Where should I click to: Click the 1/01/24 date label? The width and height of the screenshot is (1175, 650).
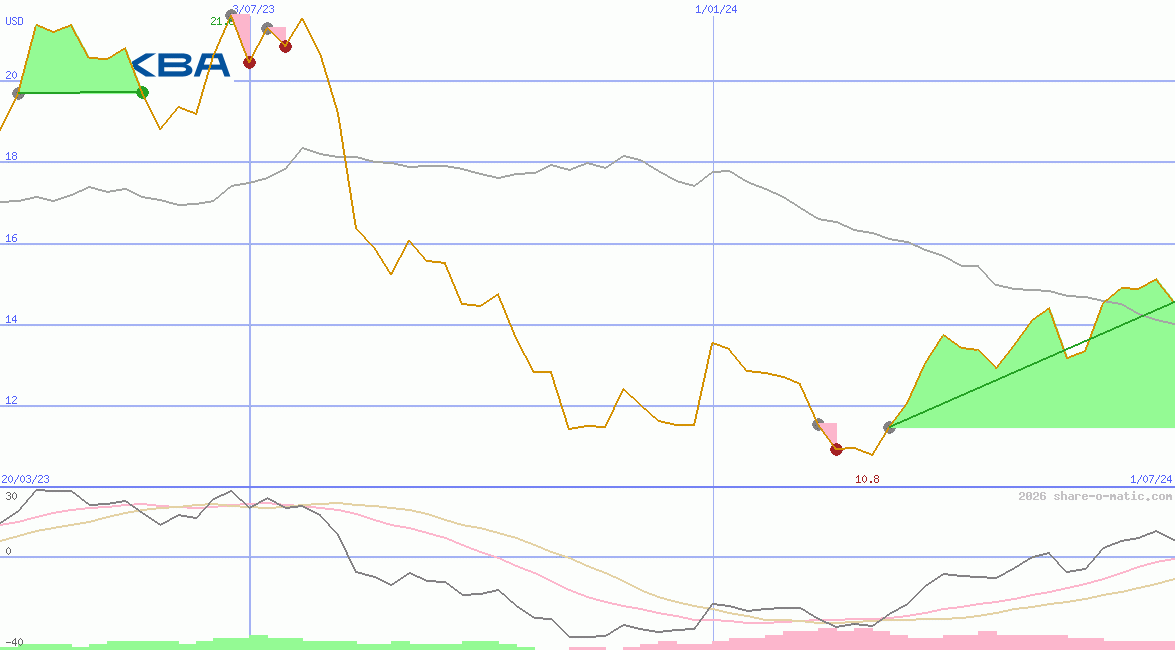click(x=716, y=9)
